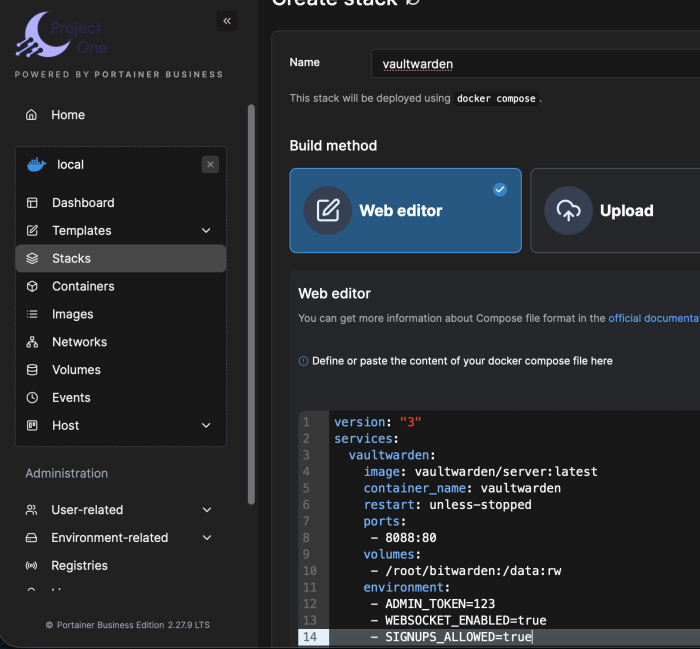Image resolution: width=700 pixels, height=649 pixels.
Task: Click line 14 SIGNUPS_ALLOWED=true in the editor
Action: click(458, 637)
